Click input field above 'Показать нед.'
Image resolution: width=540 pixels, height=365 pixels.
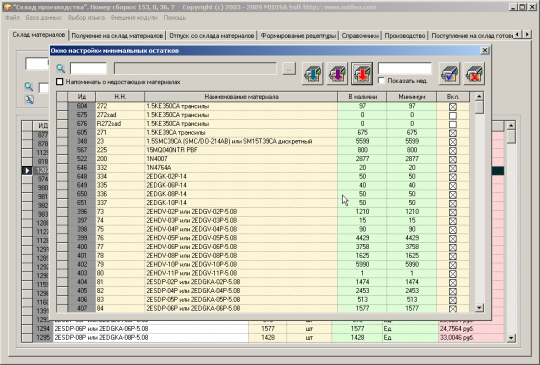pos(405,68)
